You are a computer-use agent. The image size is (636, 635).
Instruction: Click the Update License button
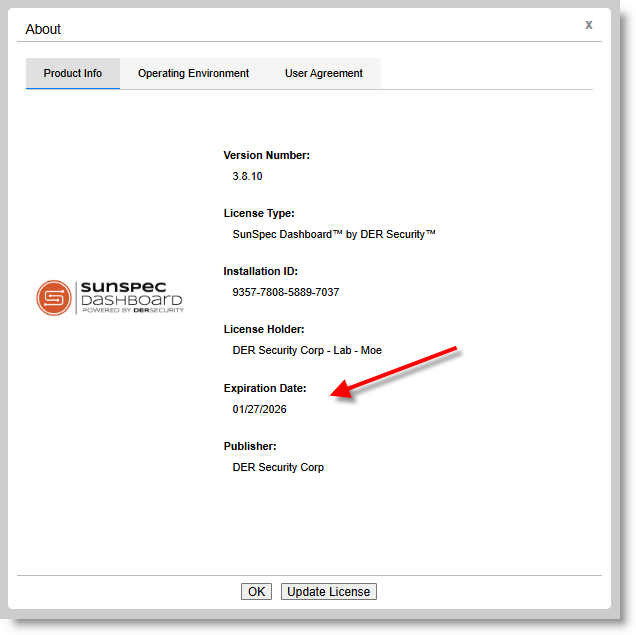pyautogui.click(x=328, y=592)
